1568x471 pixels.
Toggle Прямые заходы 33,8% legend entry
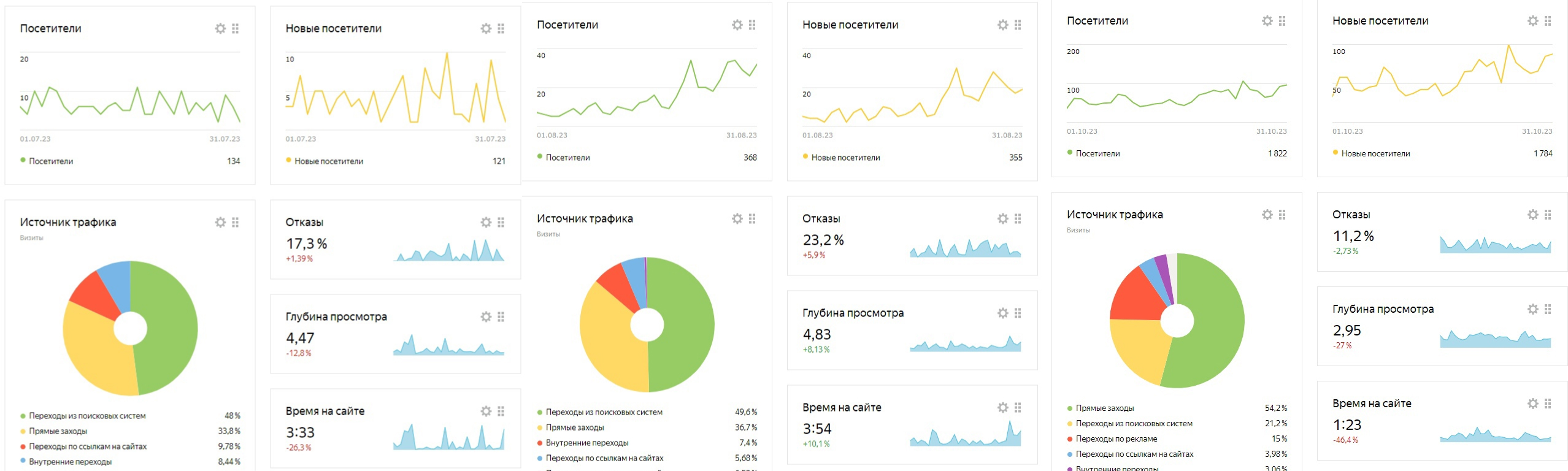click(x=58, y=431)
